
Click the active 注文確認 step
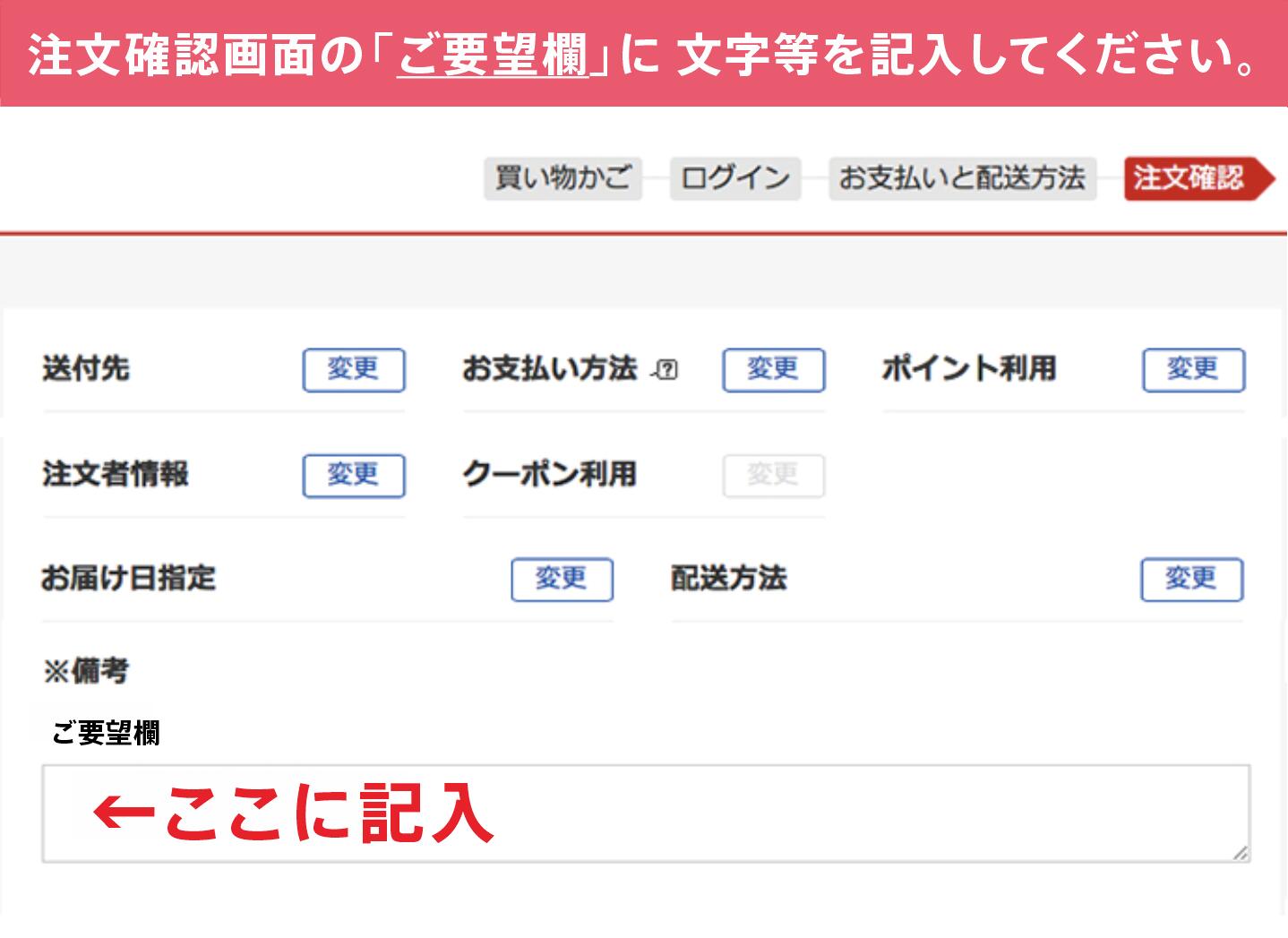pos(1189,178)
